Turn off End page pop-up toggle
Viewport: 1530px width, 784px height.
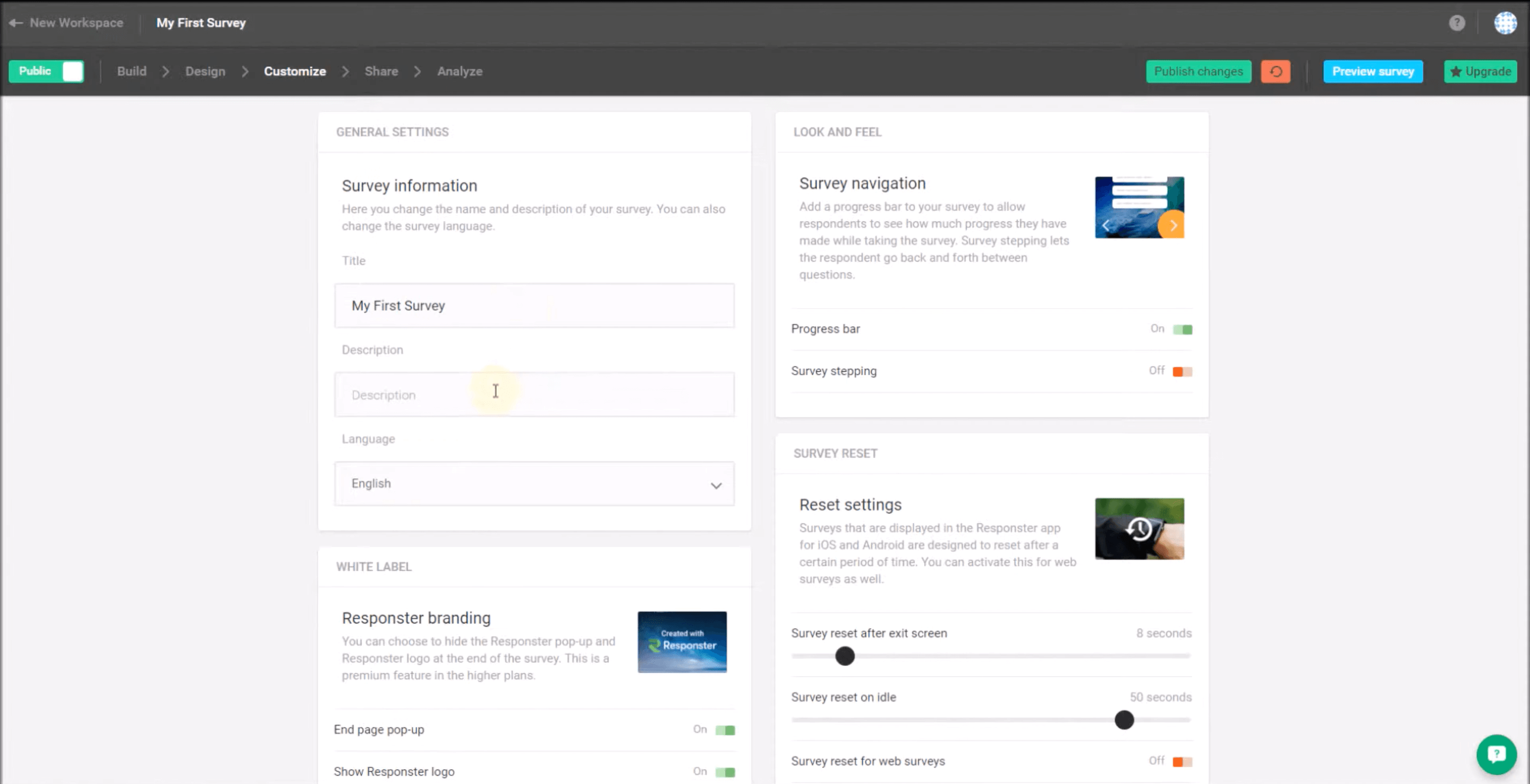[725, 730]
